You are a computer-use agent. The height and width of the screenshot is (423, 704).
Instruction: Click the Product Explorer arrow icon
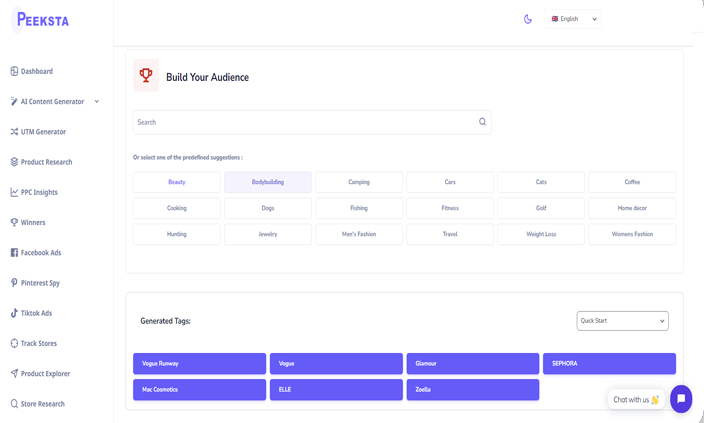tap(14, 374)
